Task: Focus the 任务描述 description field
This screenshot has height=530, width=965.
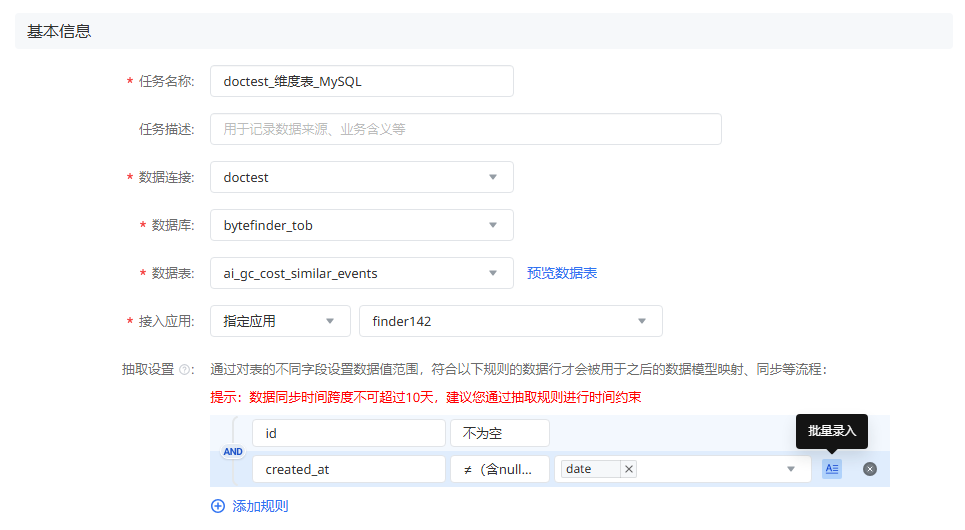Action: [465, 129]
